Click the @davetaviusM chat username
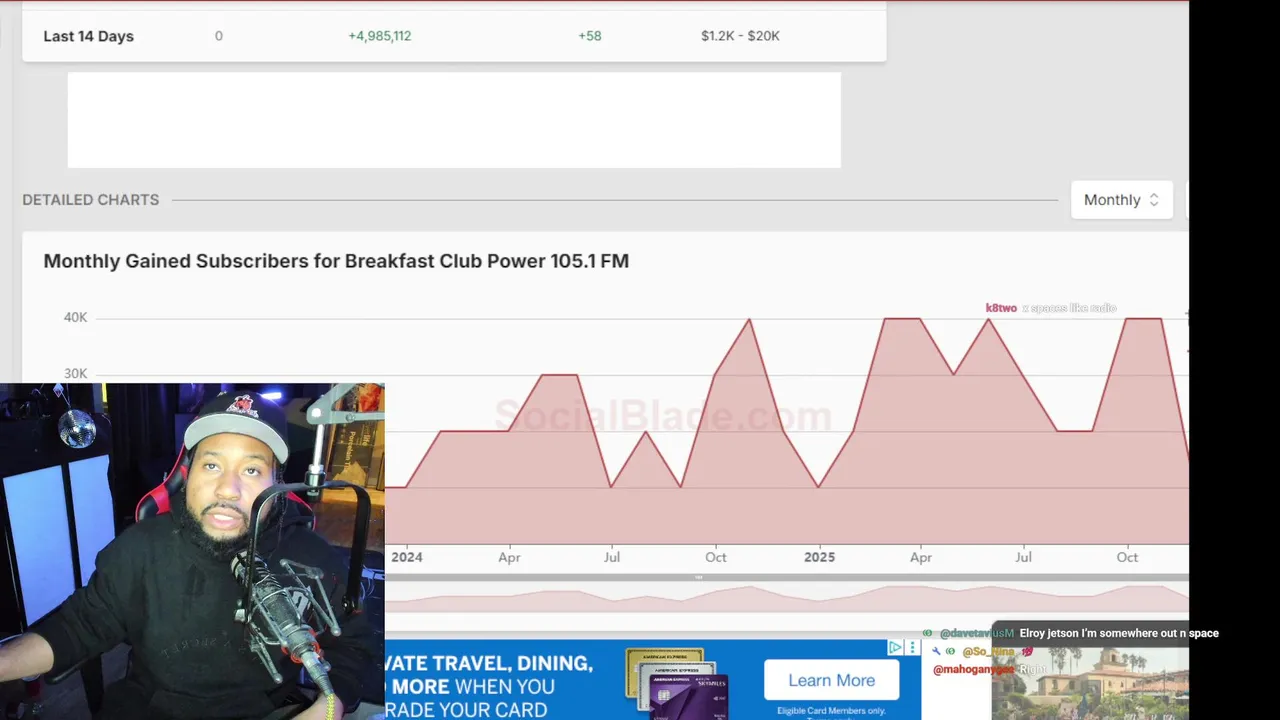Viewport: 1280px width, 720px height. click(x=977, y=633)
